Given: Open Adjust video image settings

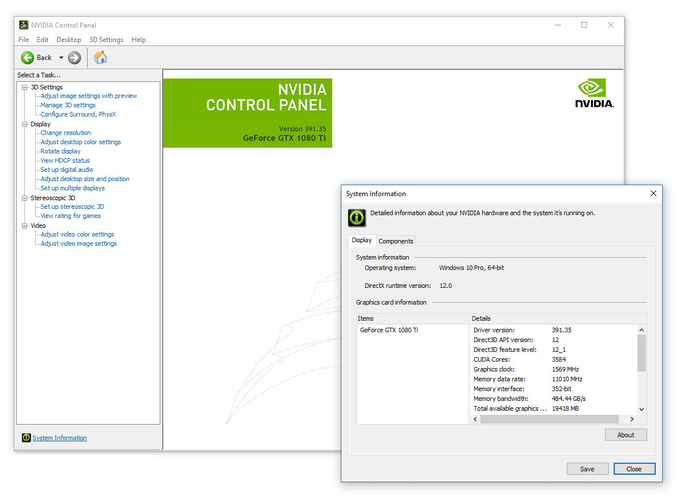Looking at the screenshot, I should (78, 244).
